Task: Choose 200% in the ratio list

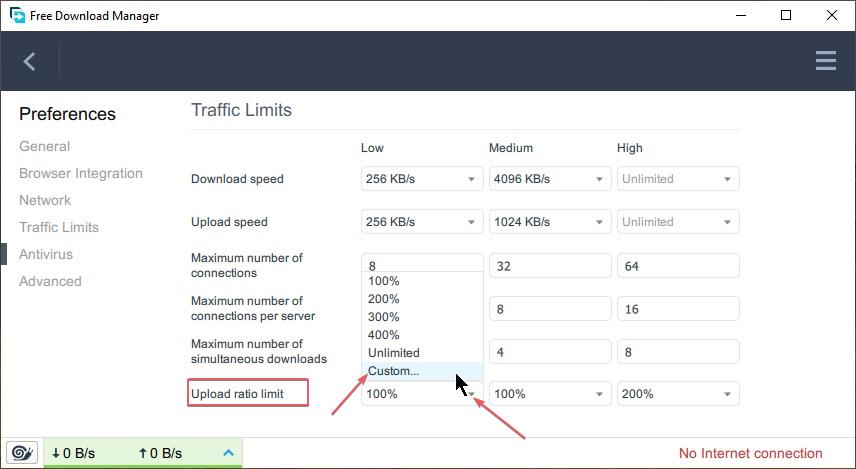Action: (x=422, y=299)
